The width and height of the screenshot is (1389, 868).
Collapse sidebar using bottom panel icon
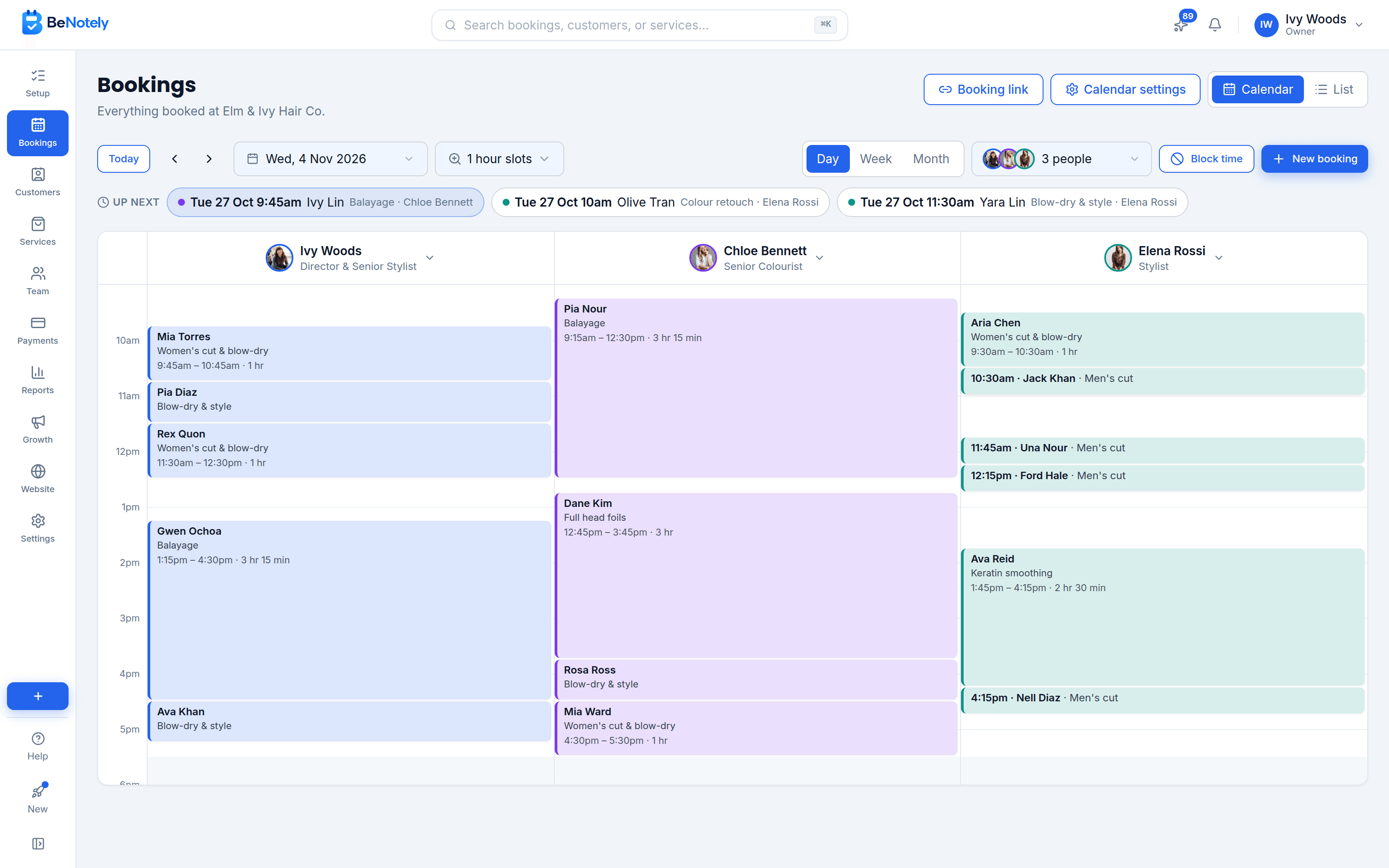37,843
